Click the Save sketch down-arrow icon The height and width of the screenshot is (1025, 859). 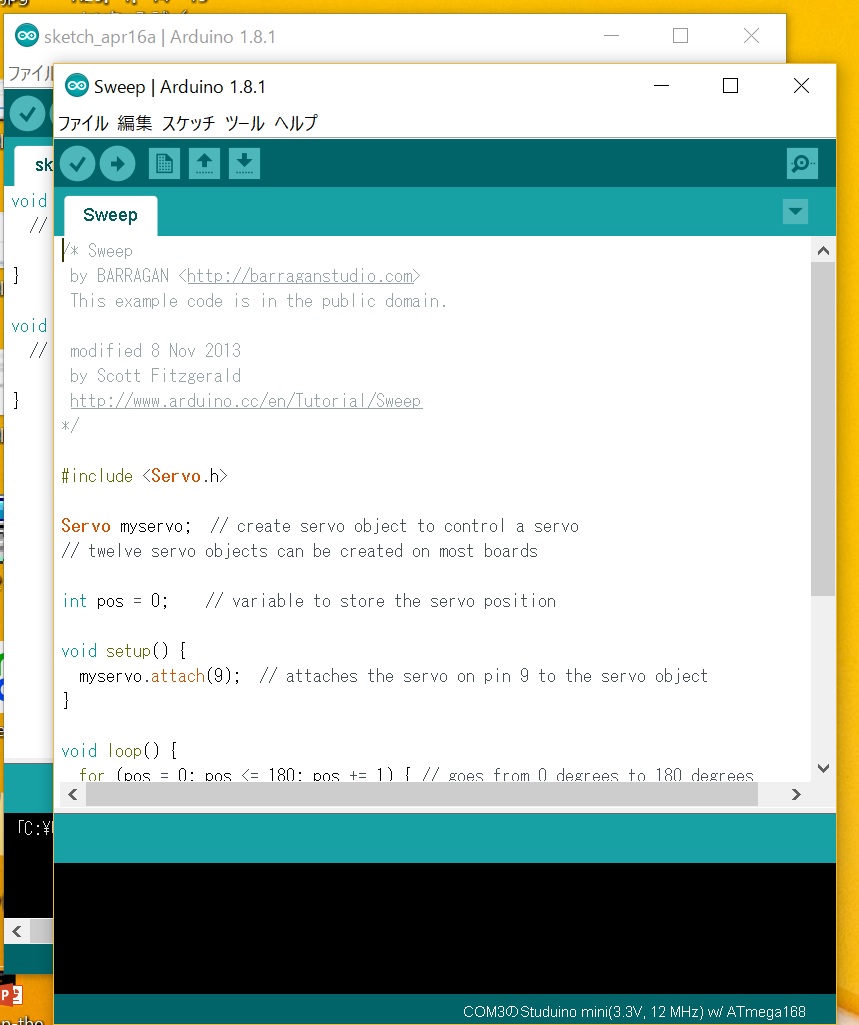pyautogui.click(x=244, y=163)
